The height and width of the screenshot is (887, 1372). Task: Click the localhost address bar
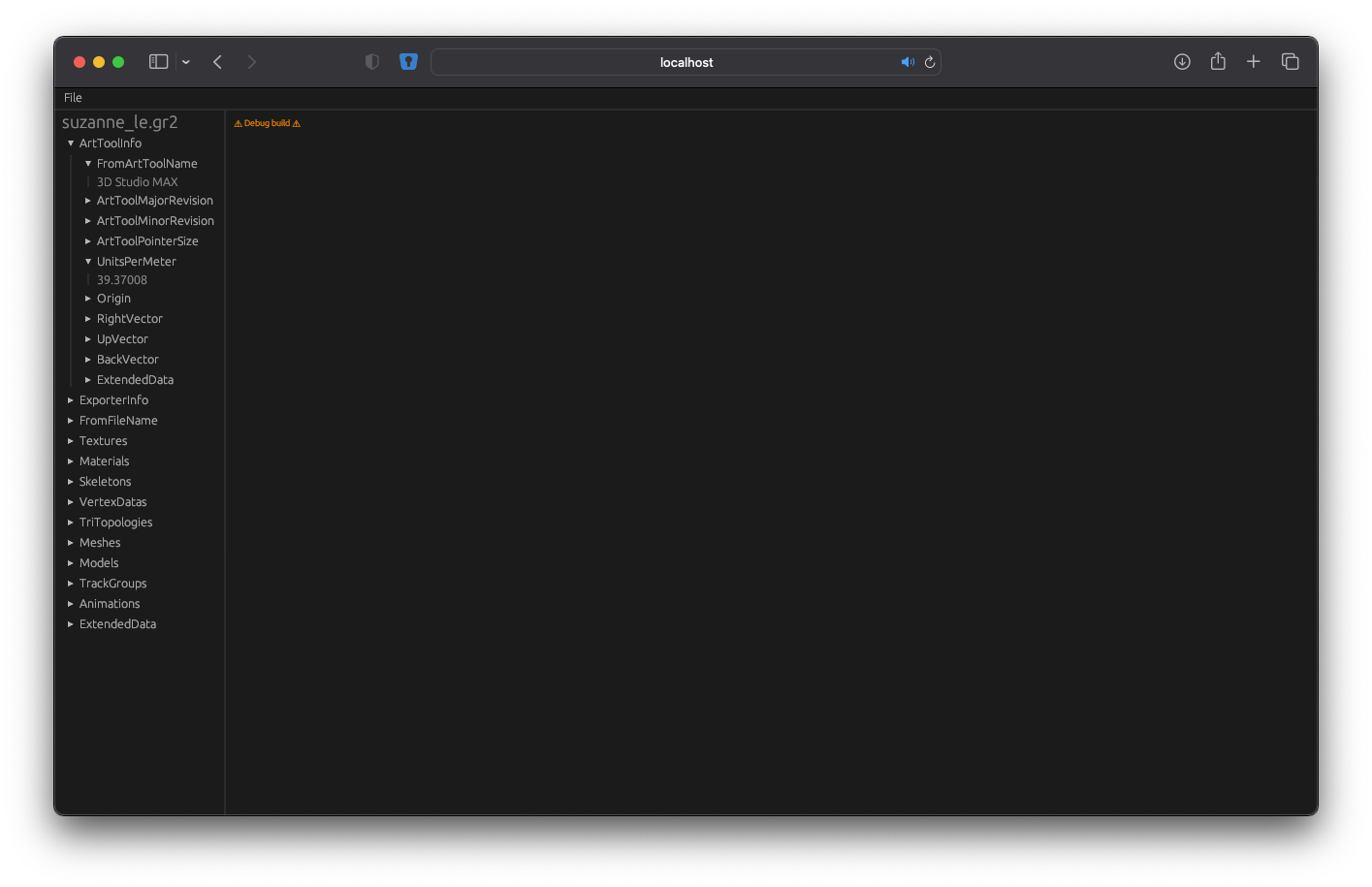coord(686,62)
